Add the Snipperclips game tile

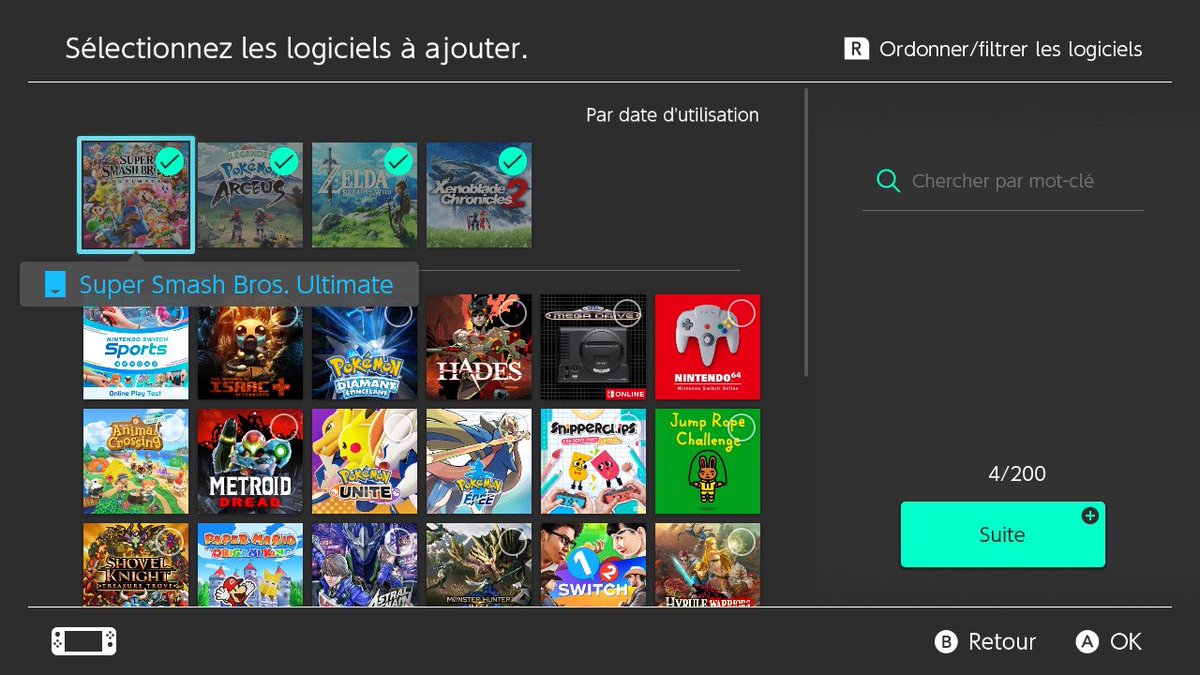(593, 461)
